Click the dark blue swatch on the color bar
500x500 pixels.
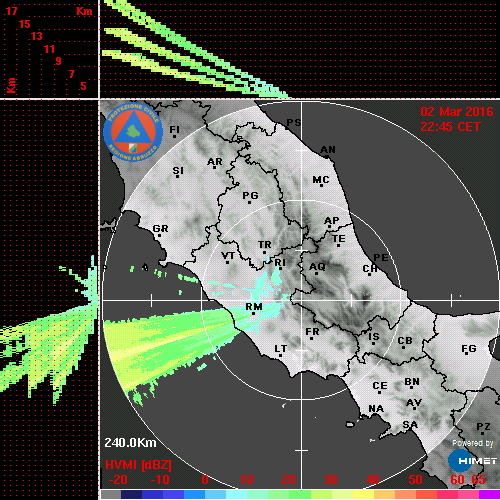tap(131, 494)
